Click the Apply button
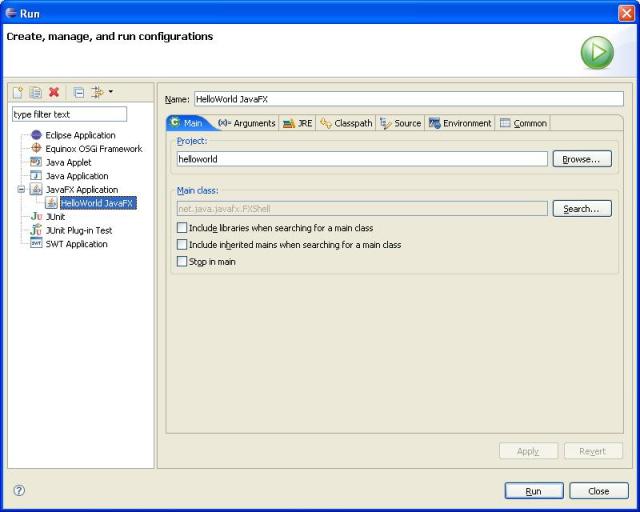Viewport: 640px width, 512px height. 528,451
